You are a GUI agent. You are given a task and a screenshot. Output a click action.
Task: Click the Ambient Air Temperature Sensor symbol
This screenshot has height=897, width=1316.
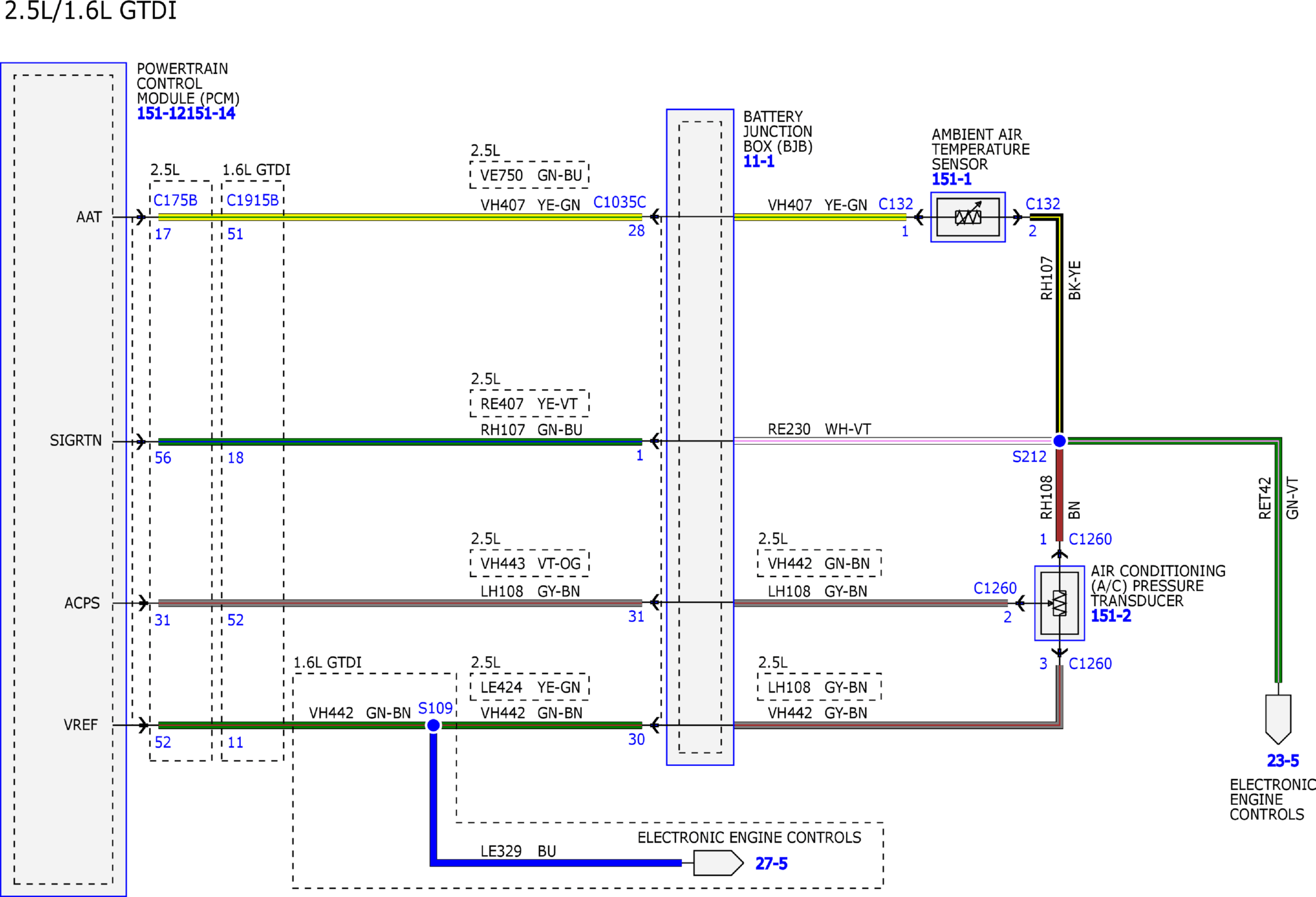tap(968, 217)
